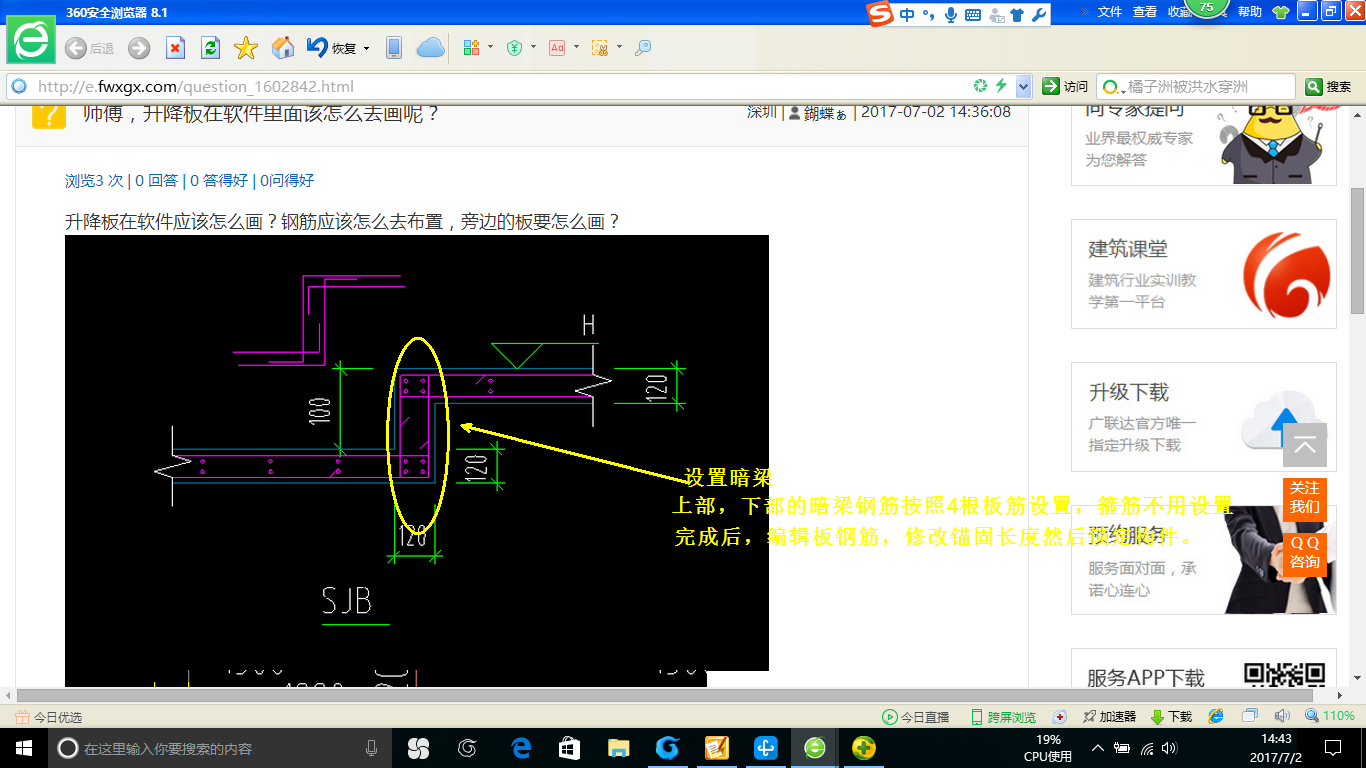Expand the translate tool dropdown arrow
1366x768 pixels.
577,47
